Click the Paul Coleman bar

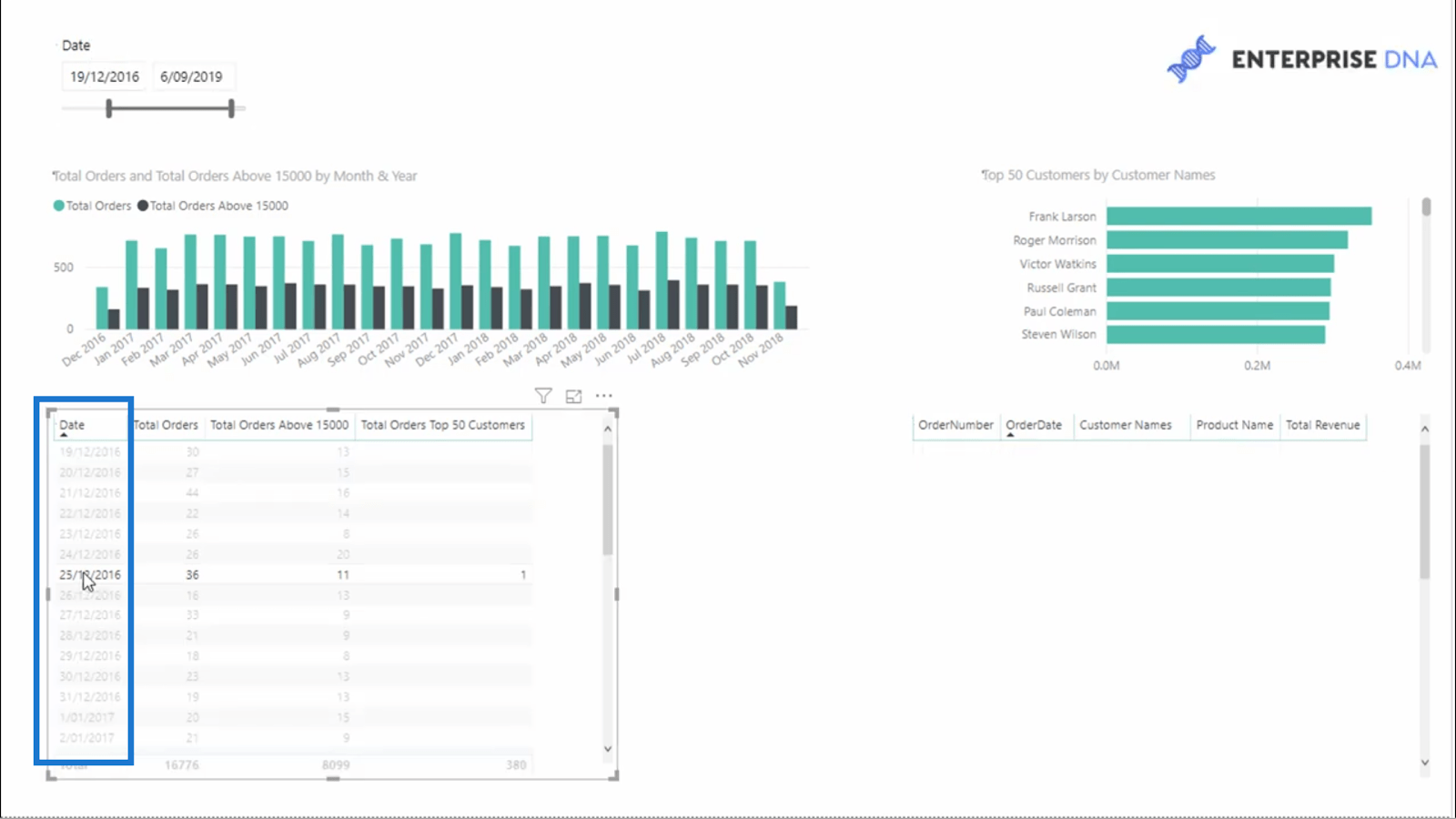pyautogui.click(x=1218, y=311)
